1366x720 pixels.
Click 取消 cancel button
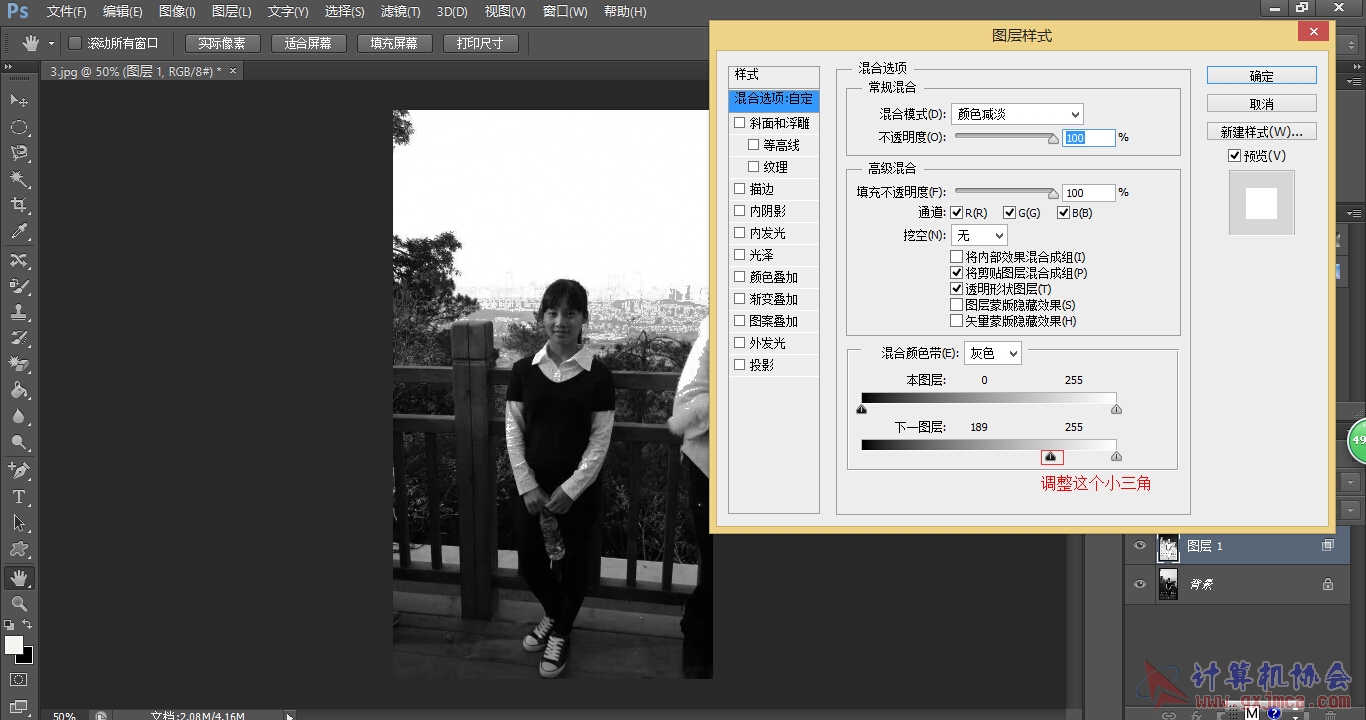point(1262,104)
